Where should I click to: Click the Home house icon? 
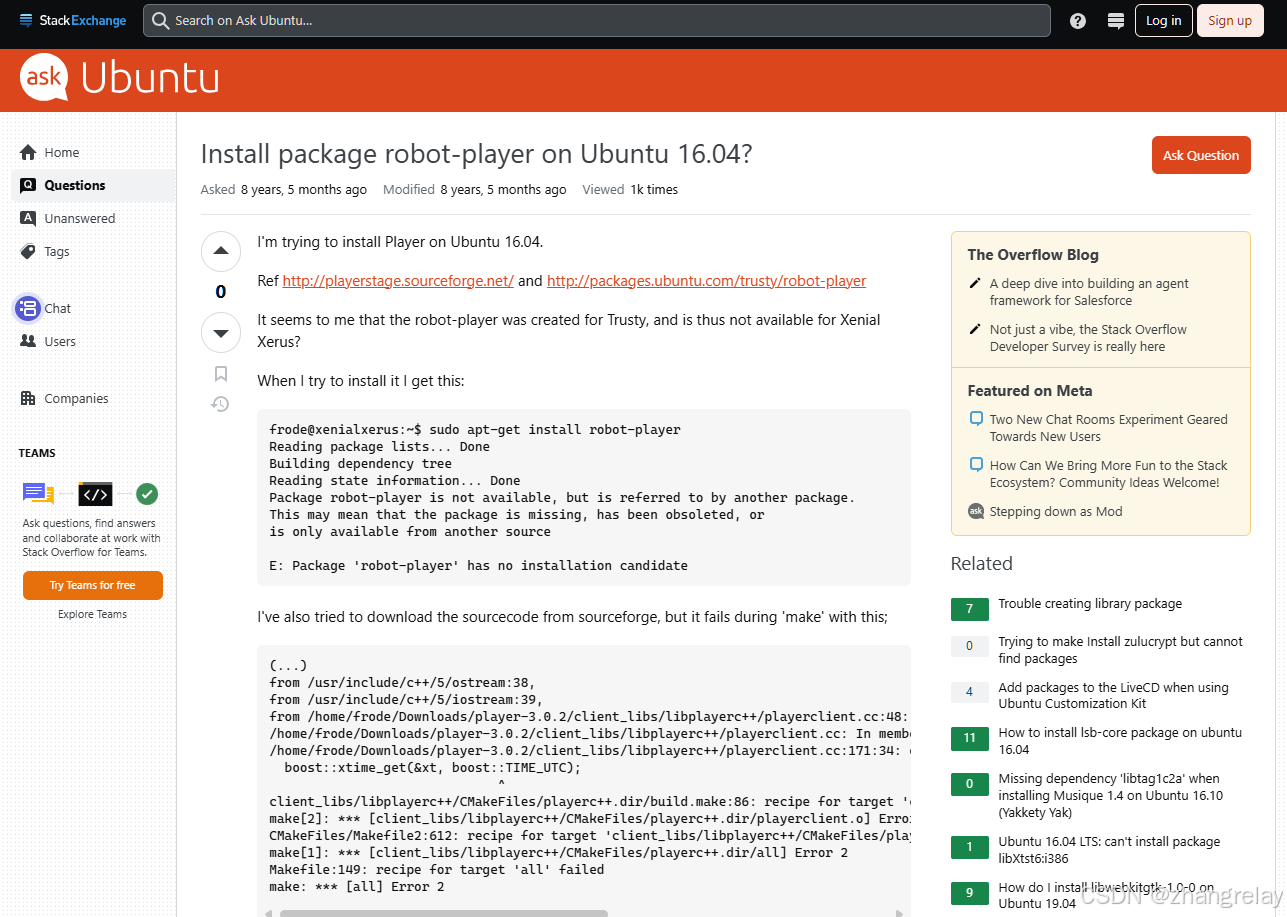(28, 152)
